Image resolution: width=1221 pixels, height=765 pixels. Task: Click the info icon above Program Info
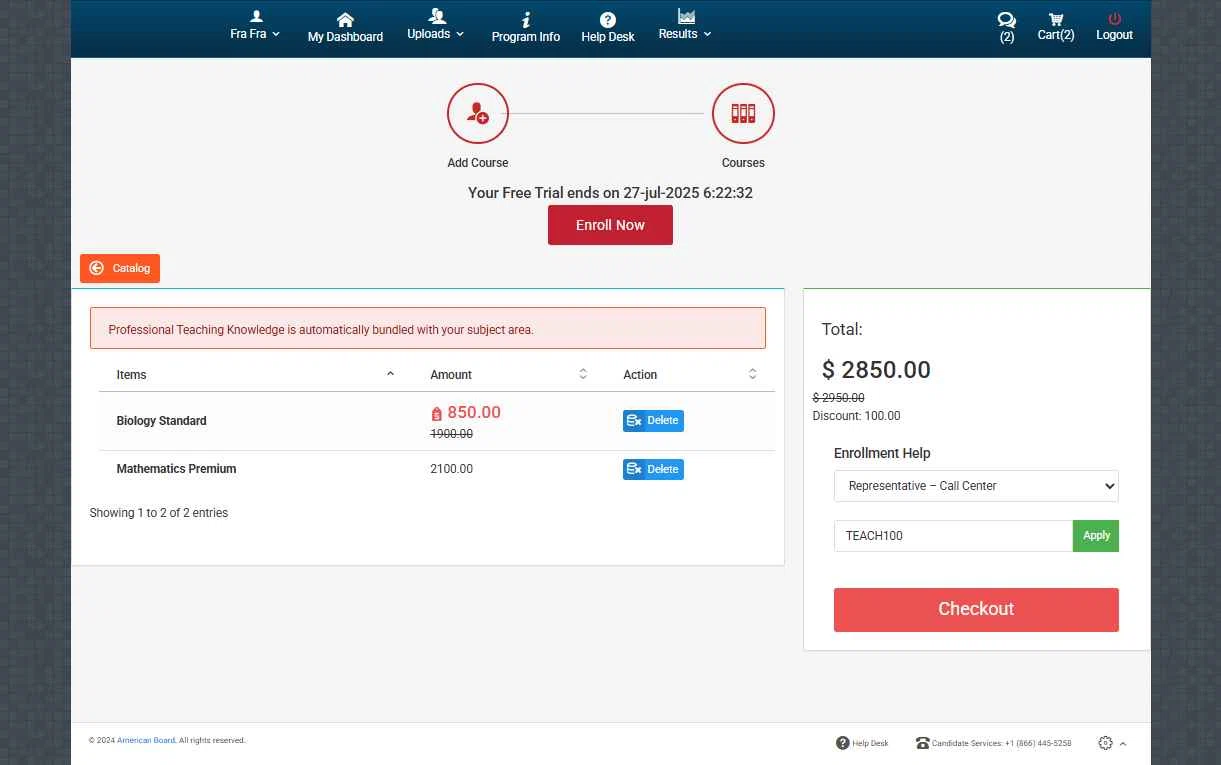coord(526,20)
